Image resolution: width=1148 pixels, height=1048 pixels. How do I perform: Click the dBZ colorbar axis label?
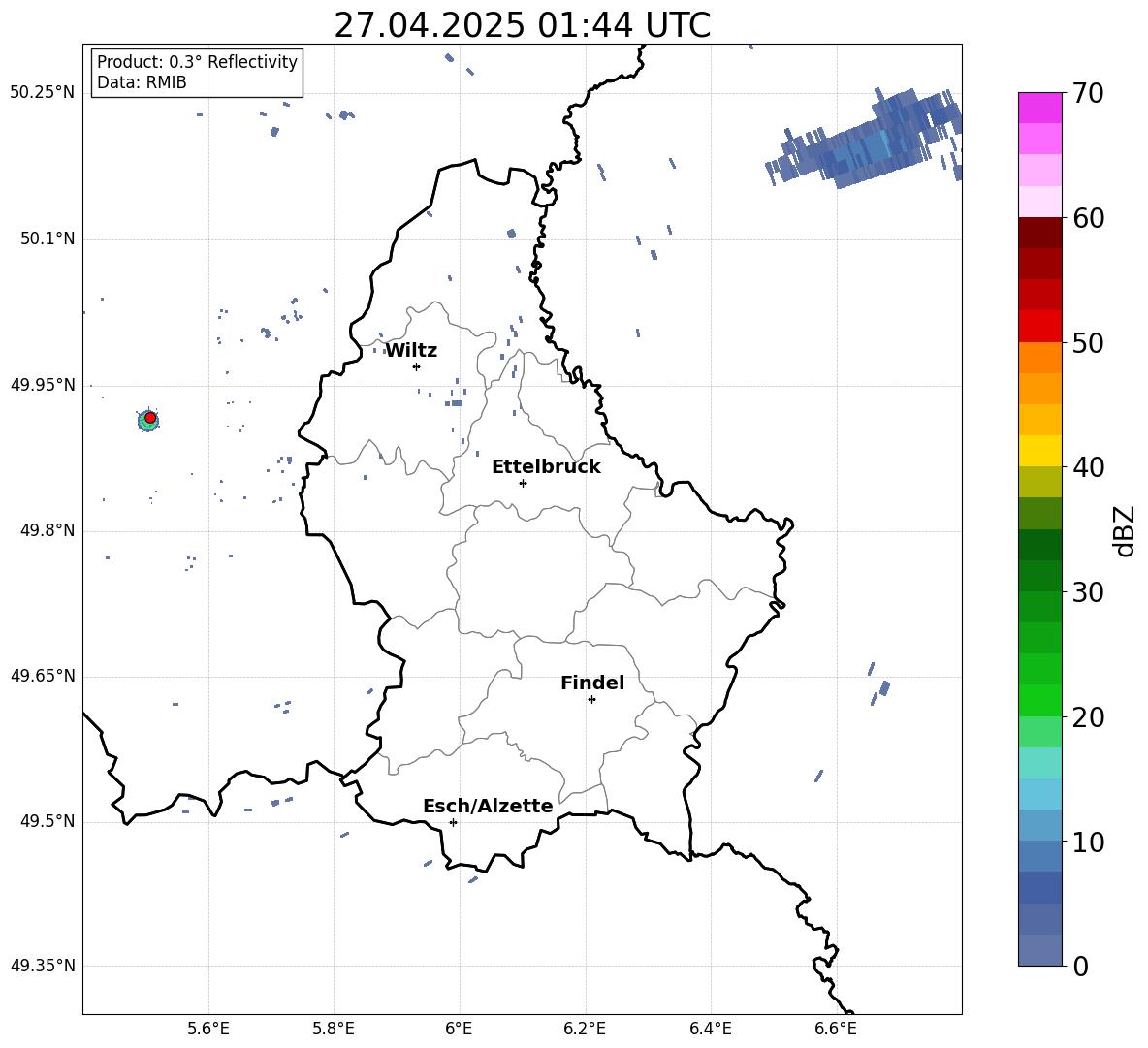(x=1125, y=531)
